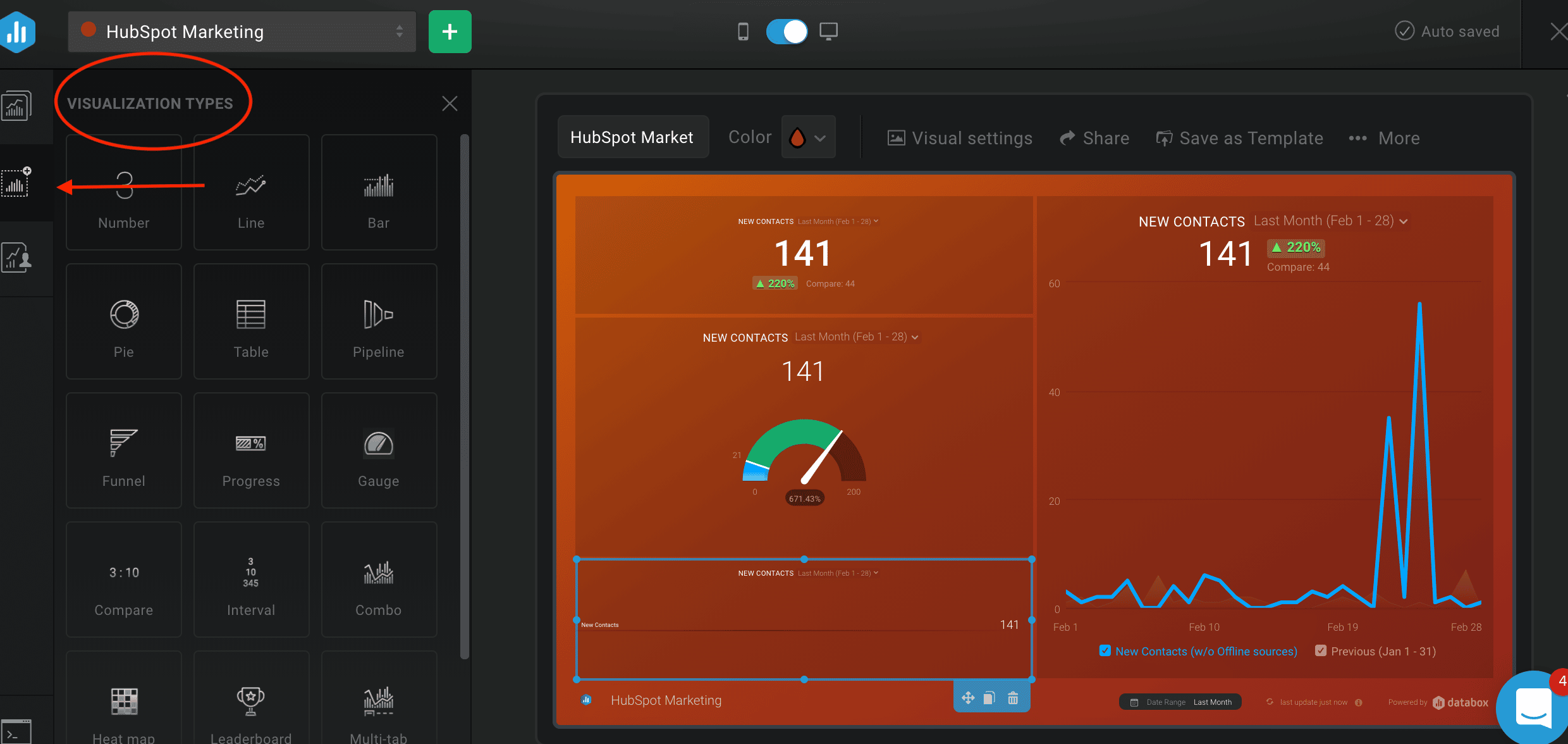Viewport: 1568px width, 744px height.
Task: Duplicate the selected datablock
Action: pos(989,698)
